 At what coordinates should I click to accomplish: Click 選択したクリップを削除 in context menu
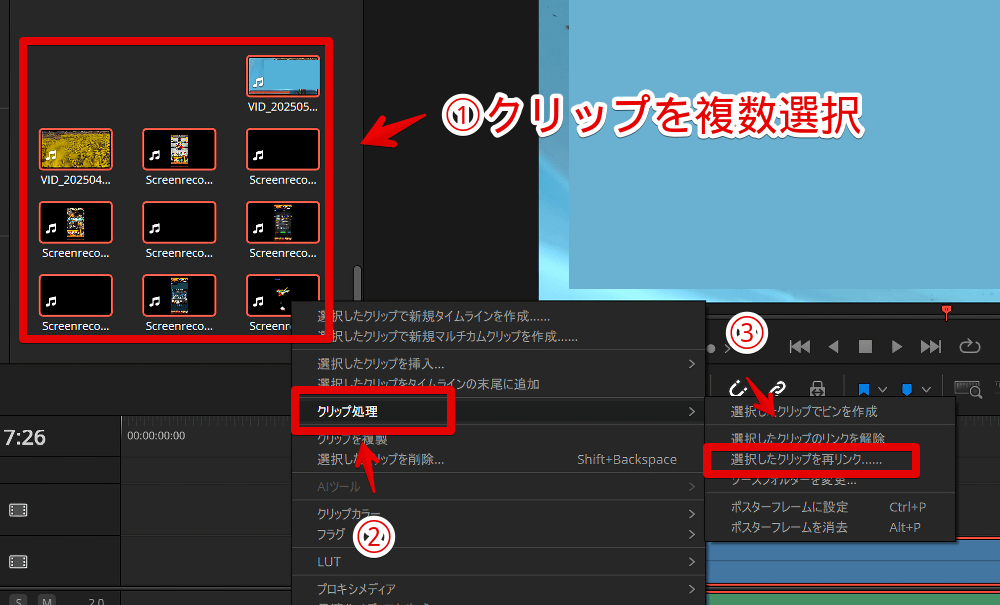pos(380,460)
